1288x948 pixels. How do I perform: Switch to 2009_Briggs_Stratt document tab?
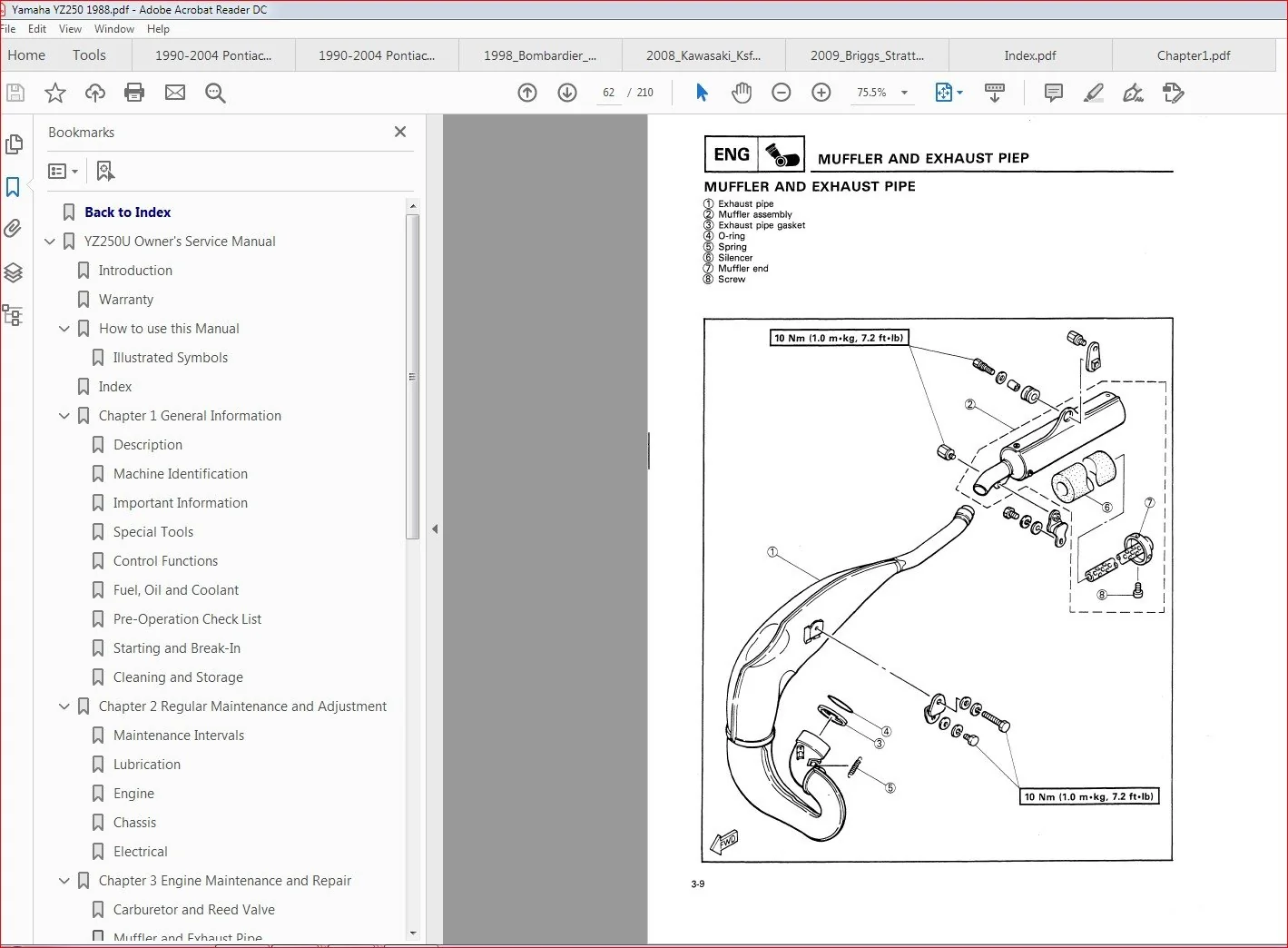tap(867, 55)
